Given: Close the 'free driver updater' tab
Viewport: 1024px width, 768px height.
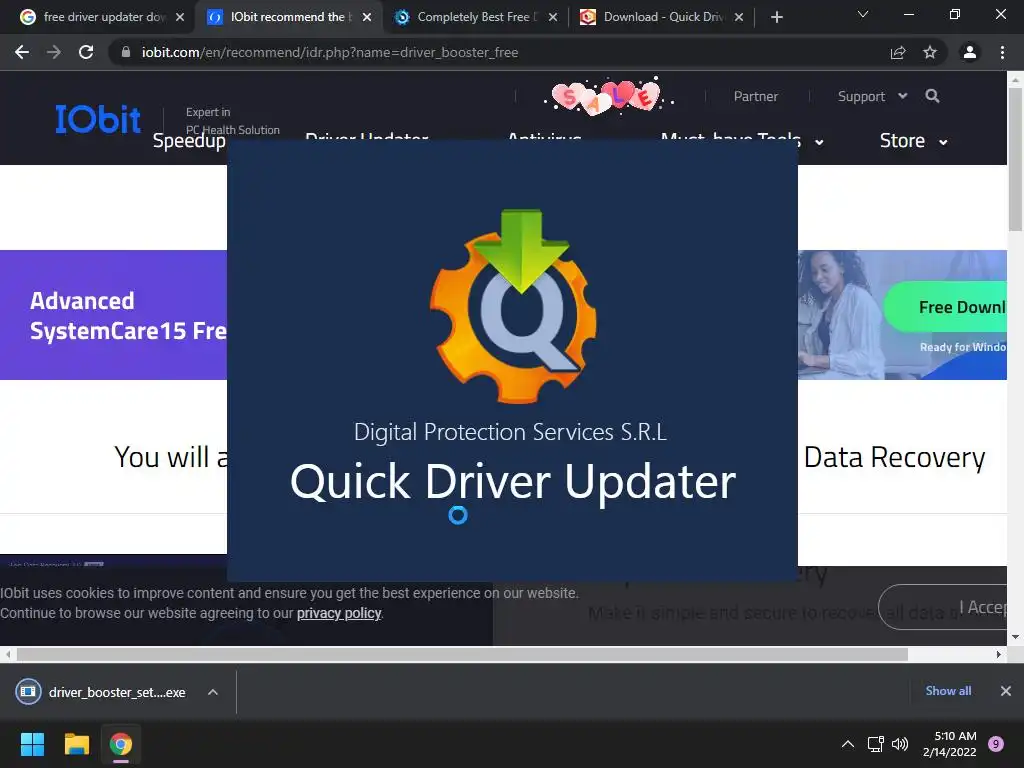Looking at the screenshot, I should [180, 17].
